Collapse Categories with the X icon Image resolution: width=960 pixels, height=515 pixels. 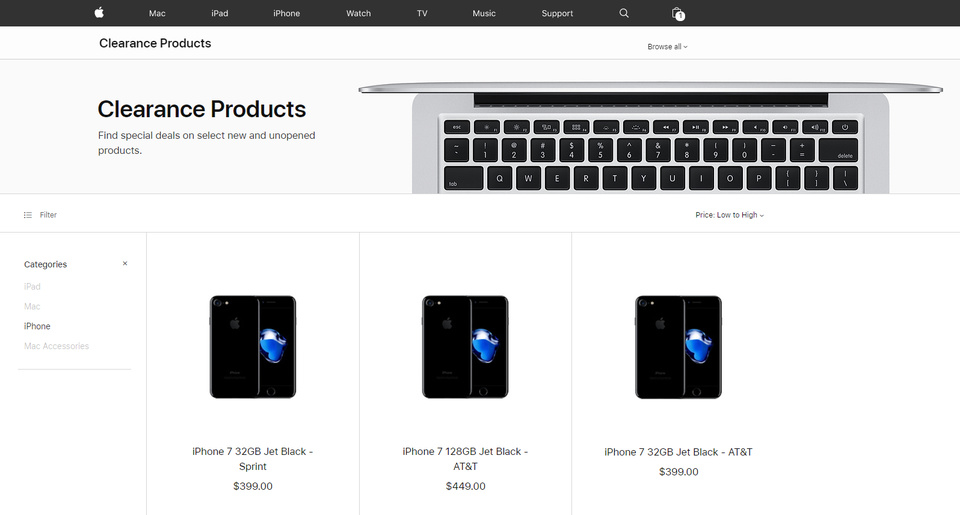(125, 263)
